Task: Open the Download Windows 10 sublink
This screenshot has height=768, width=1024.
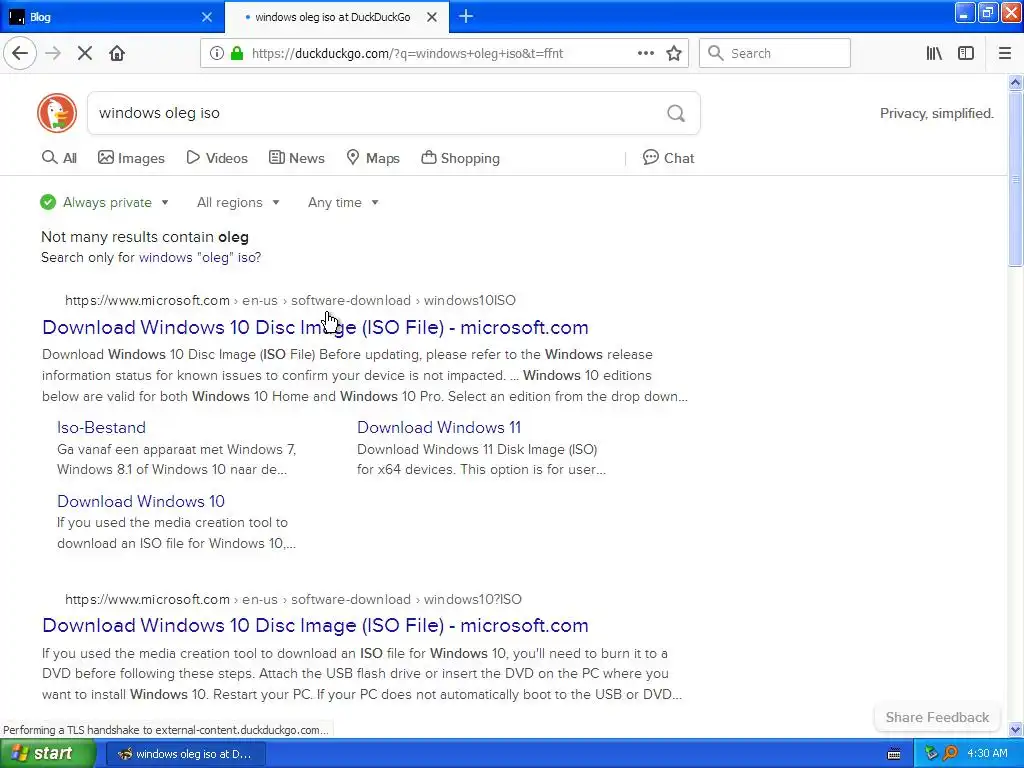Action: tap(141, 501)
